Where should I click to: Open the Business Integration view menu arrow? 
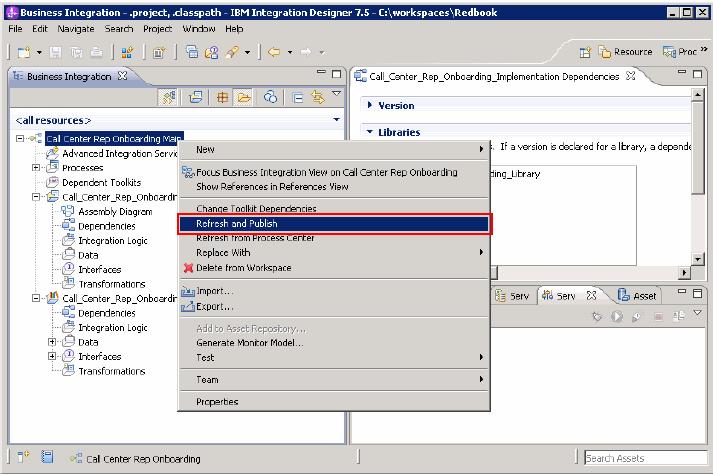tap(336, 93)
